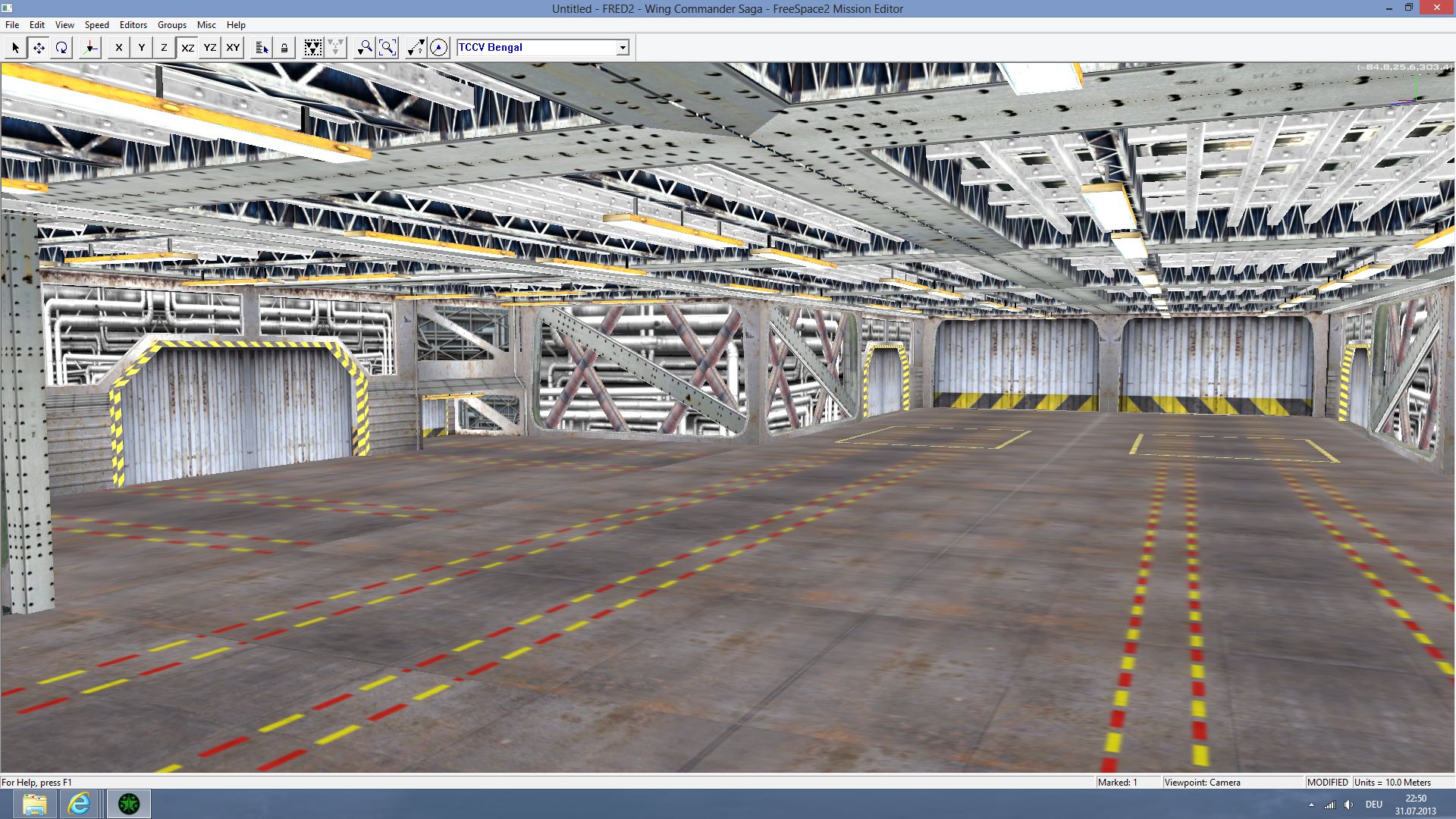1456x819 pixels.
Task: Toggle the XZ plane constraint
Action: [x=187, y=48]
